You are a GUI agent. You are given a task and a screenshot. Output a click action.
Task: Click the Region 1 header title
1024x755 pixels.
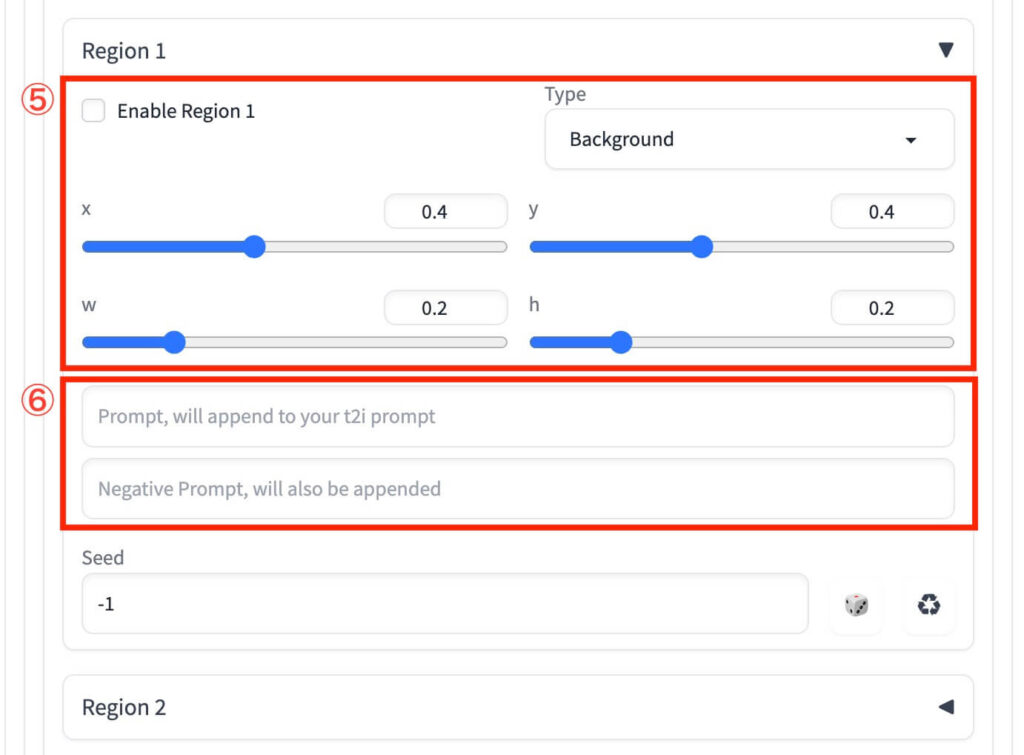click(x=124, y=51)
